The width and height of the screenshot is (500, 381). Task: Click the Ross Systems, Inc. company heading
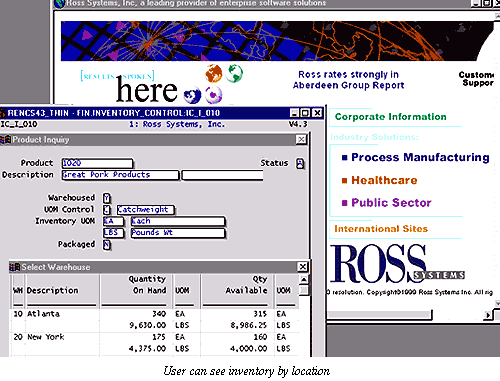click(x=177, y=124)
